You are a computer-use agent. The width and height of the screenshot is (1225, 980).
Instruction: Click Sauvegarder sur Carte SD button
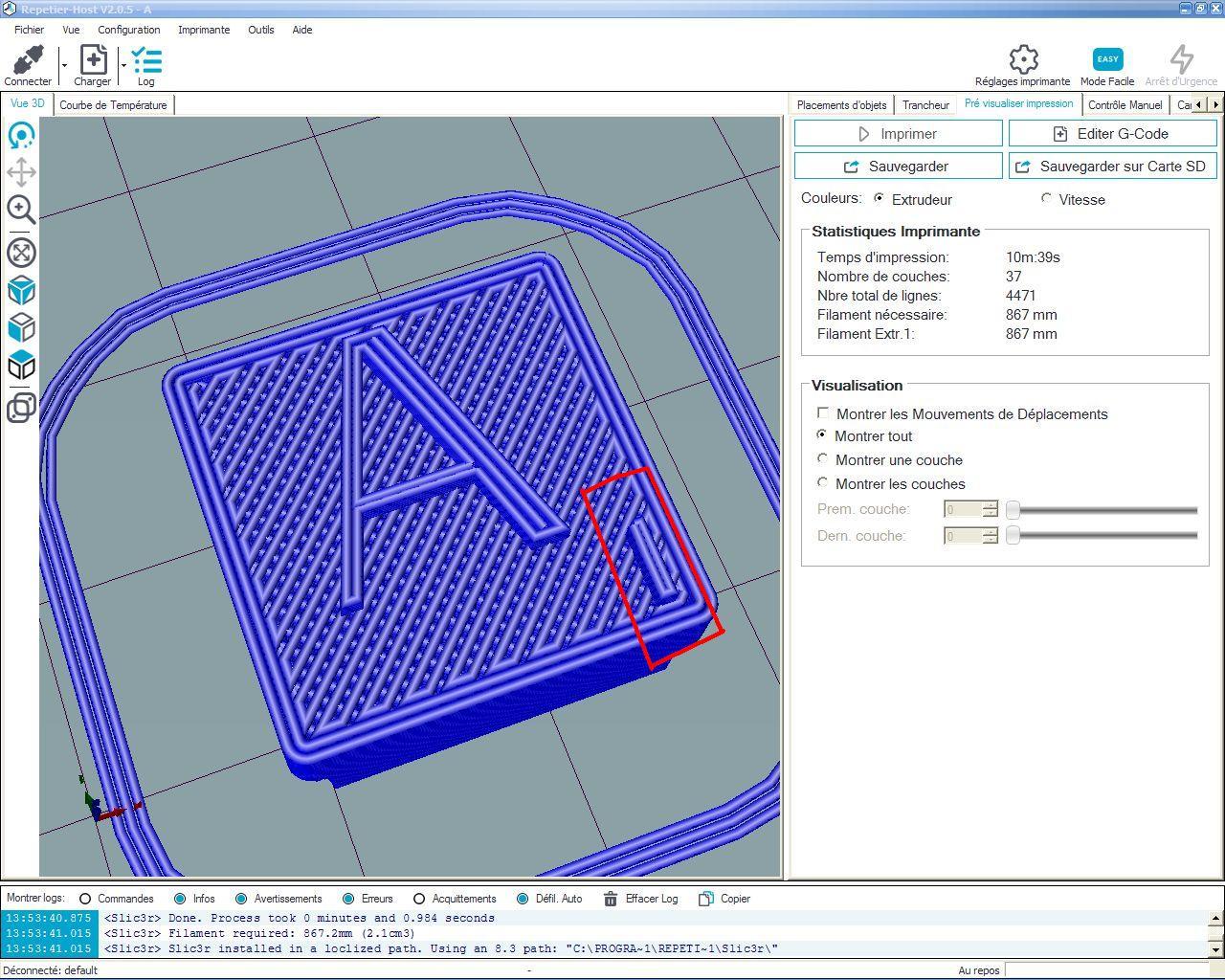(x=1112, y=166)
